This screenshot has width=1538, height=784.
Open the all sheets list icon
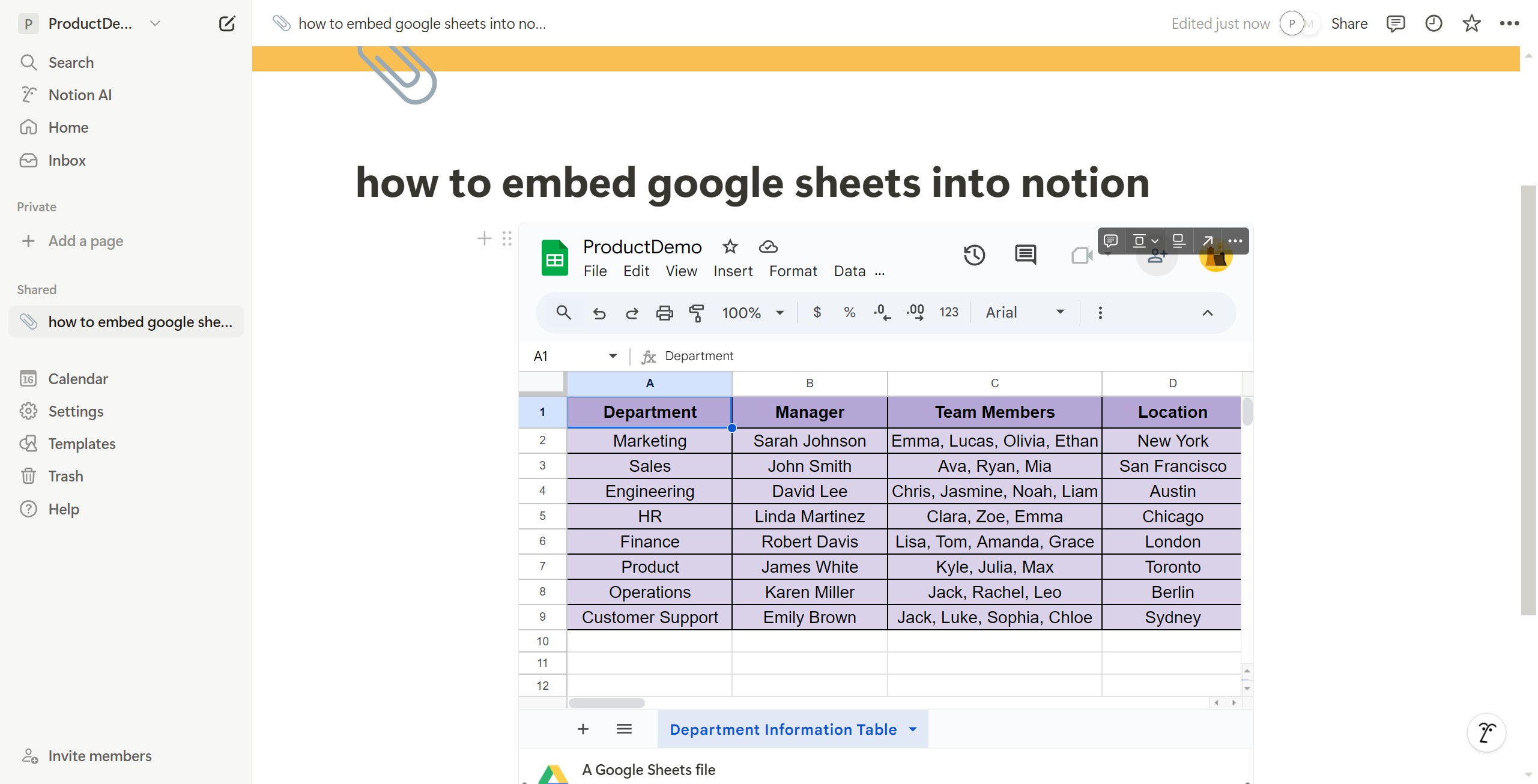pos(624,729)
